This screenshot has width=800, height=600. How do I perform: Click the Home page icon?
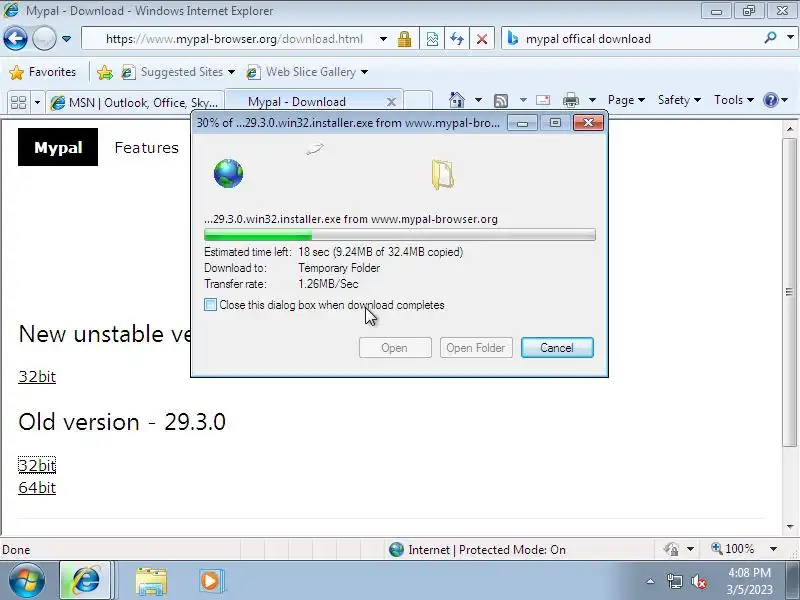pyautogui.click(x=457, y=100)
